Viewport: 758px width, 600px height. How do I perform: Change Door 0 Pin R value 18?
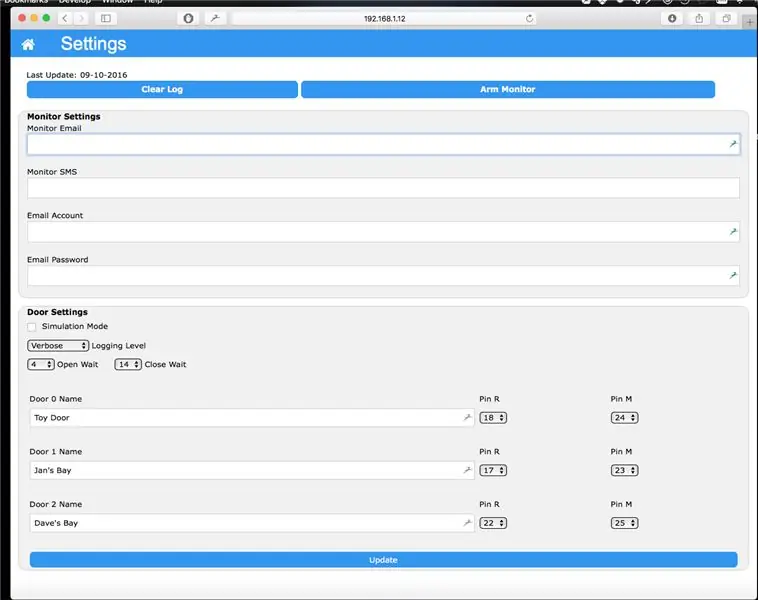[493, 417]
